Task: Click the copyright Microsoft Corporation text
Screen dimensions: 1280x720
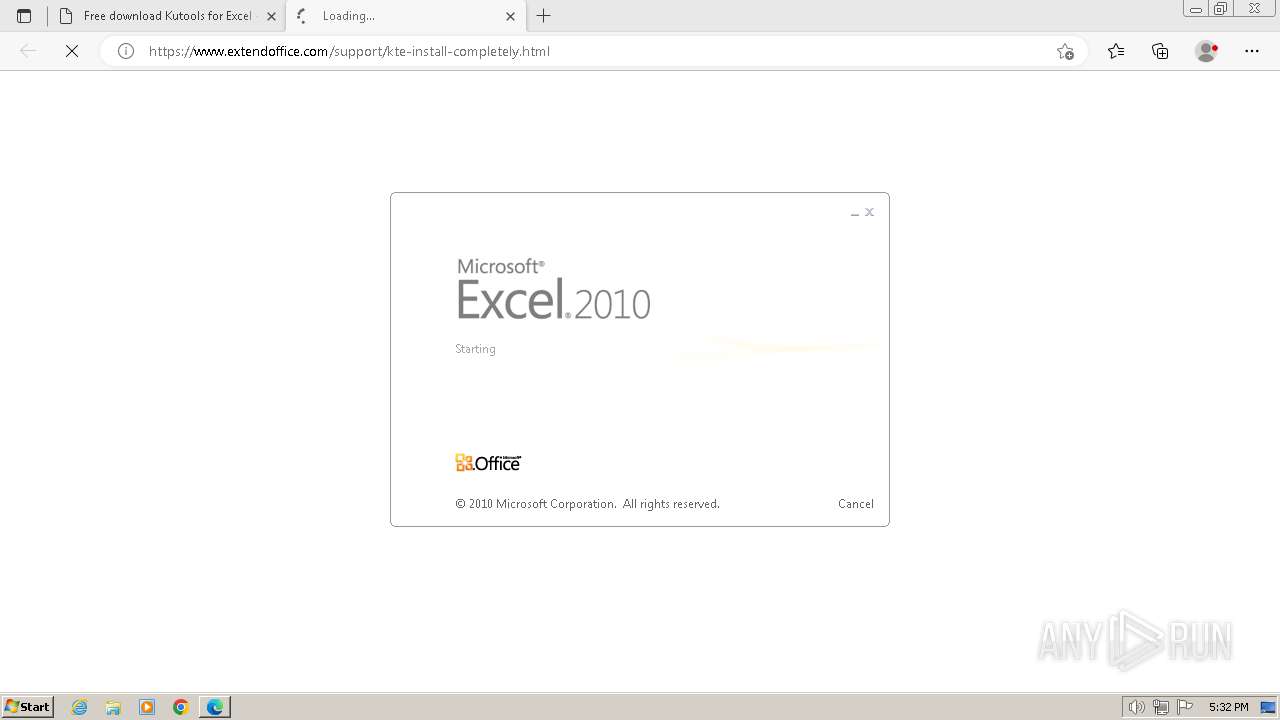Action: click(x=587, y=504)
